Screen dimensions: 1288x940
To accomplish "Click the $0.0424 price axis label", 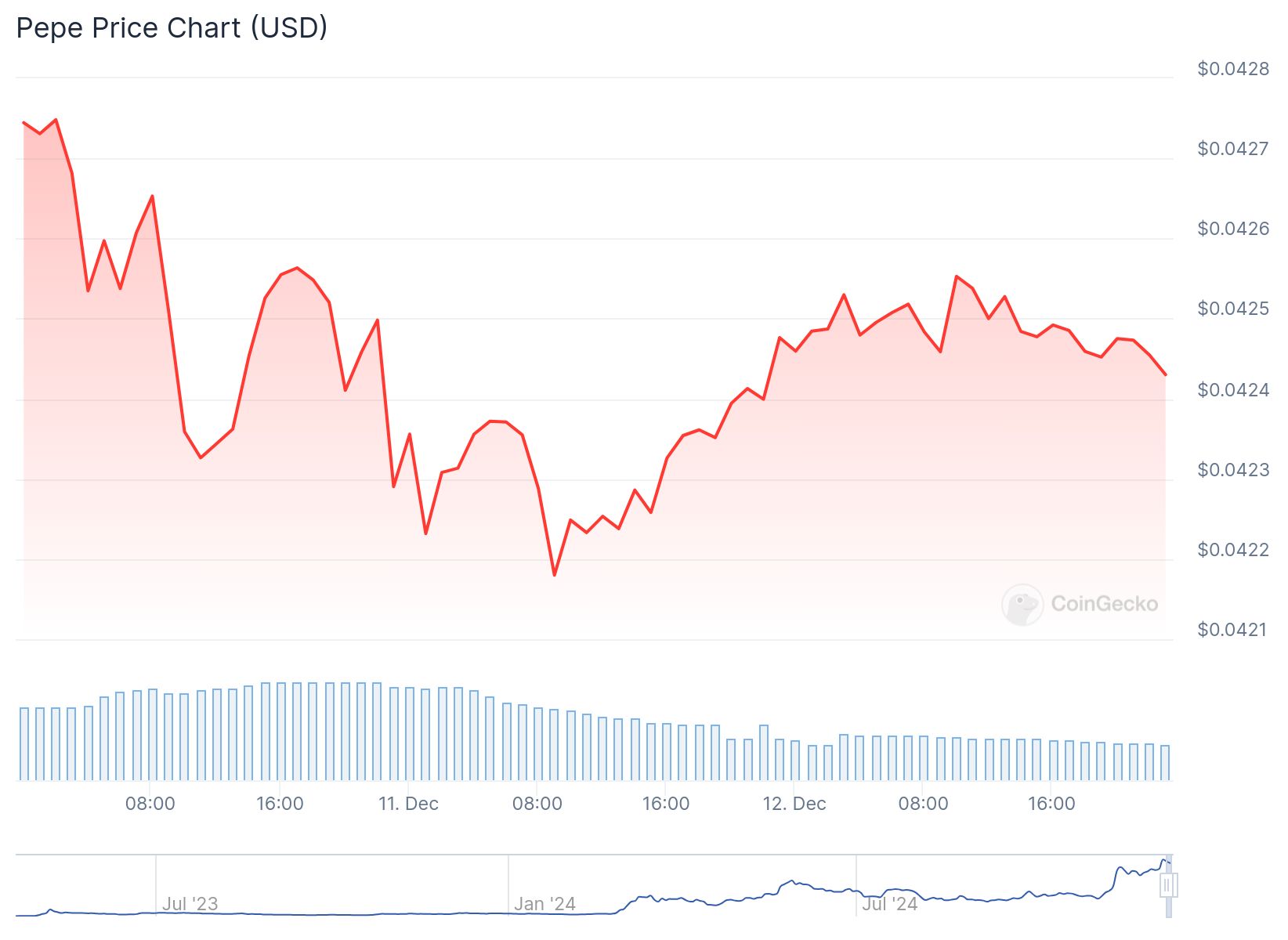I will (x=1233, y=390).
